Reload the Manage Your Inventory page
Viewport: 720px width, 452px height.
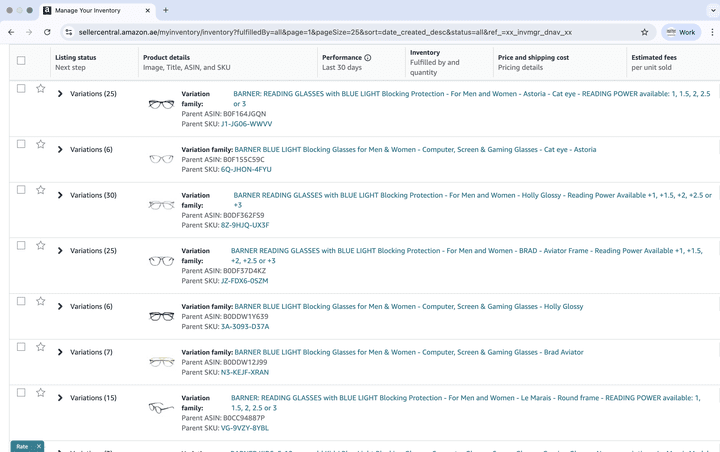click(47, 32)
